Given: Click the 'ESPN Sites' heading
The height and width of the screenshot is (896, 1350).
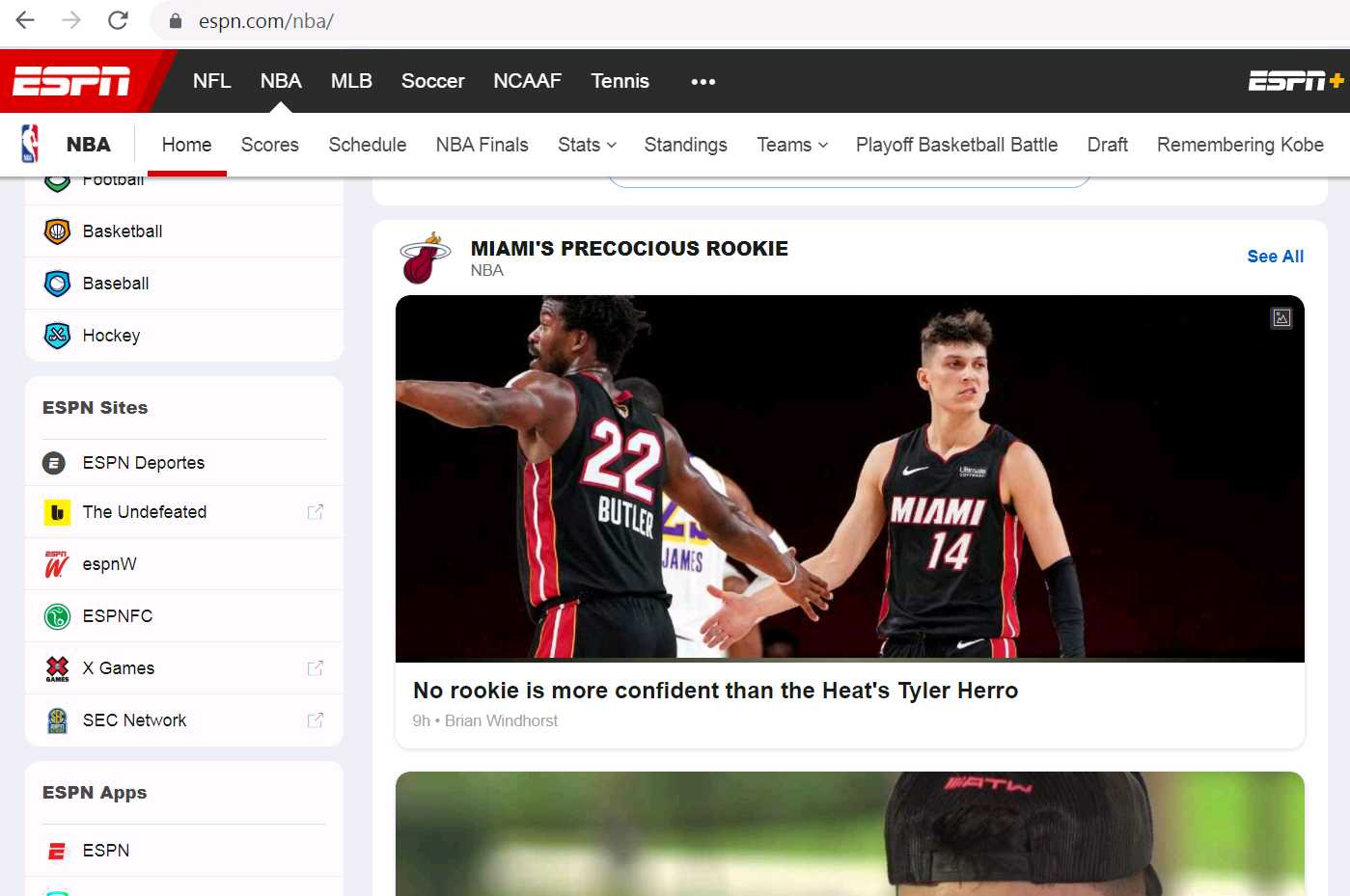Looking at the screenshot, I should point(95,408).
